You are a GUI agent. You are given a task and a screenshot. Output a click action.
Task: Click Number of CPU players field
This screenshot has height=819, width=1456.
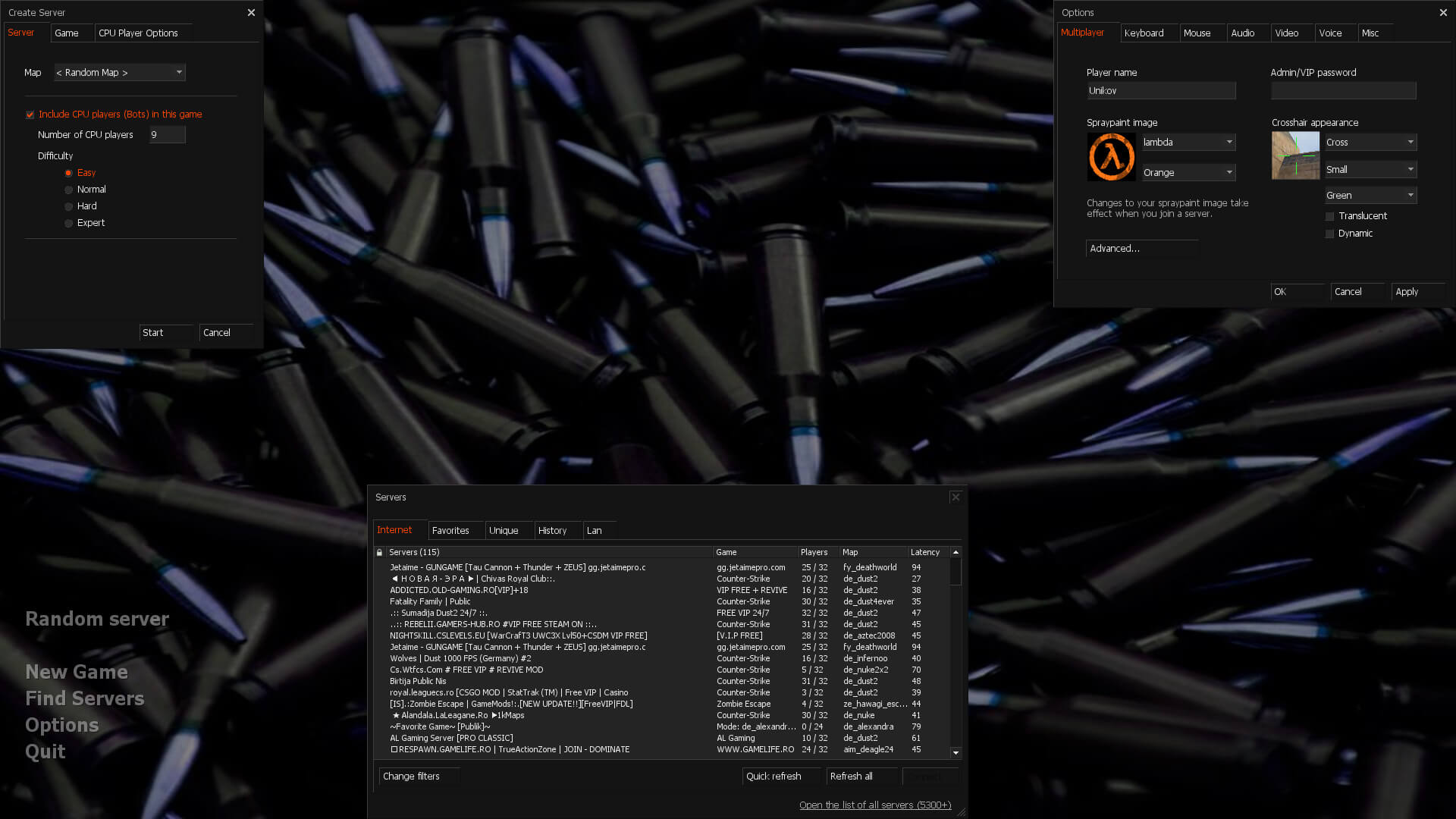(167, 134)
